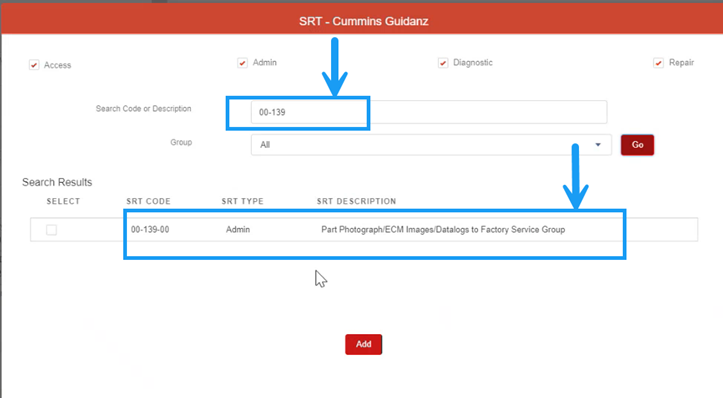723x398 pixels.
Task: Uncheck the Repair checkbox
Action: (x=658, y=63)
